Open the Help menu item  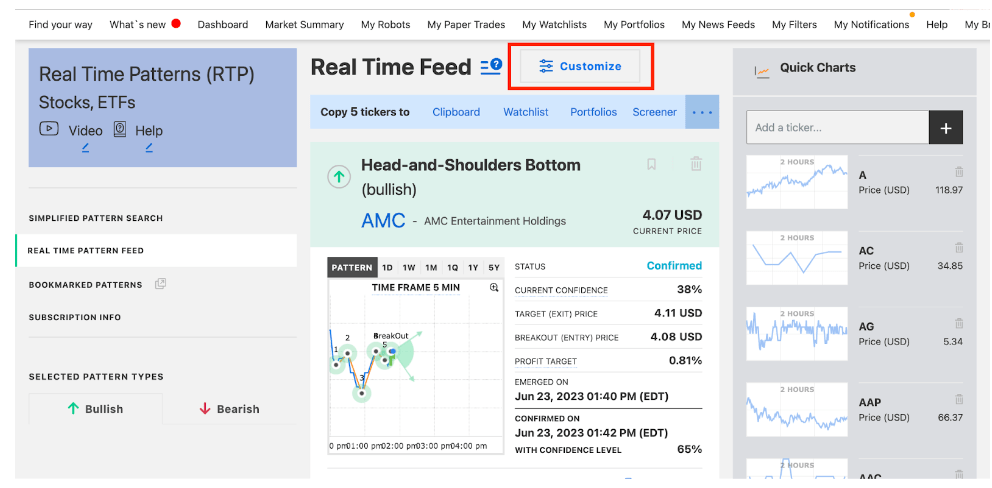pos(937,25)
